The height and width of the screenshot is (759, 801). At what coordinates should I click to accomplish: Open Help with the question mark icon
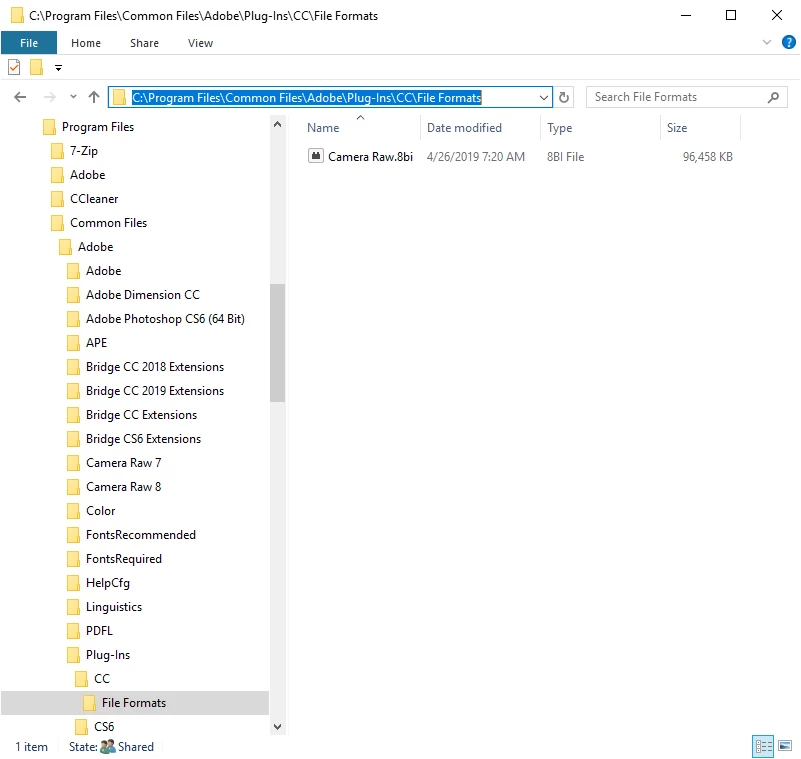click(x=789, y=42)
